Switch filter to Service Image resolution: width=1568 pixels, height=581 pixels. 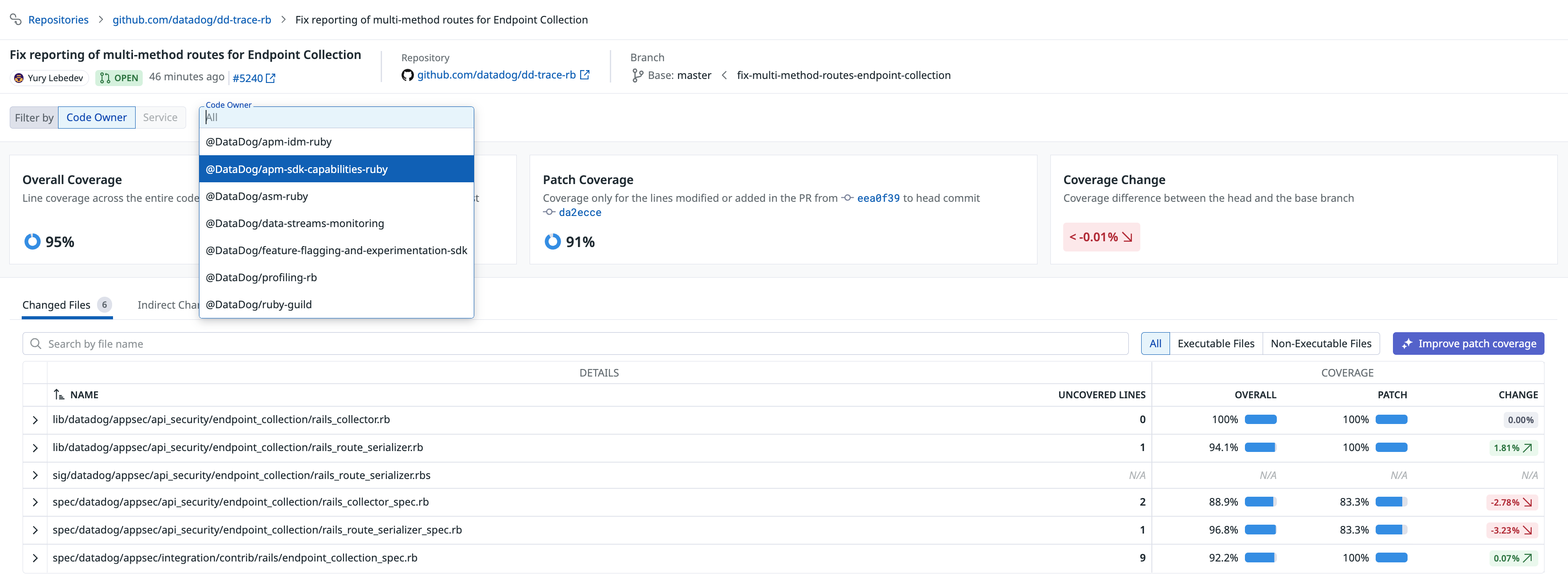click(160, 118)
